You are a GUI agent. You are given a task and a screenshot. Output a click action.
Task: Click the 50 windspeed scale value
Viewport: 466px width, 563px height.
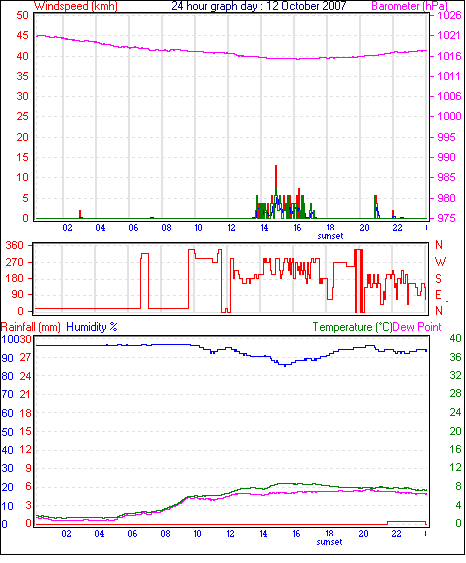point(22,15)
